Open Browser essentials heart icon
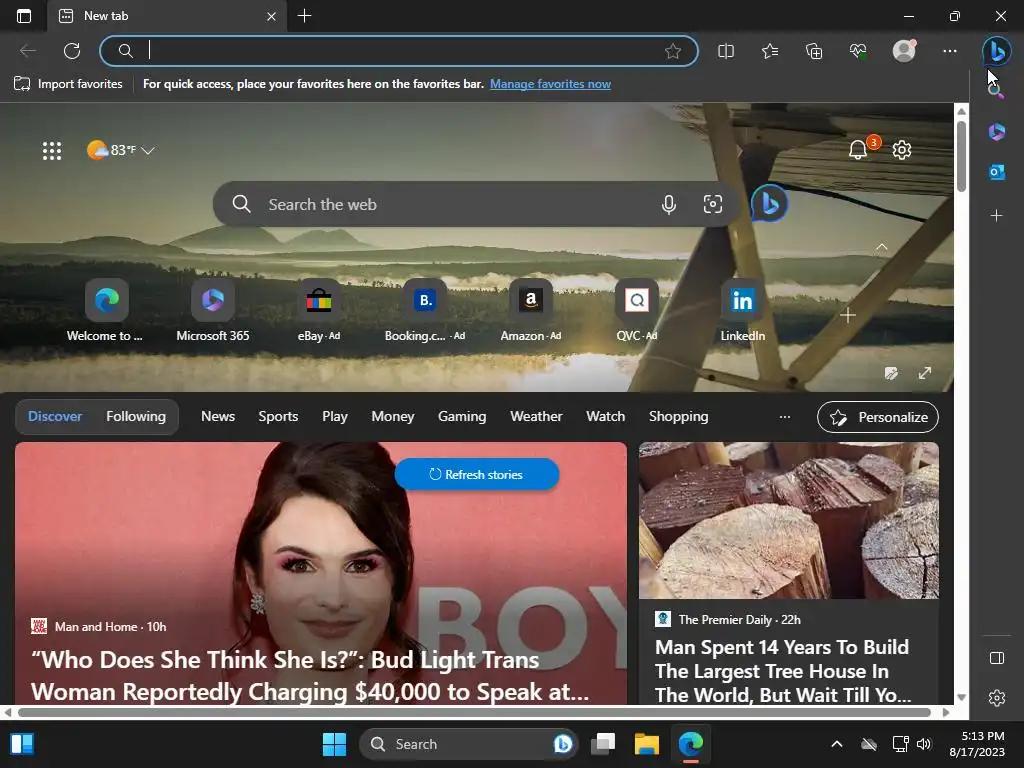The height and width of the screenshot is (768, 1024). point(858,51)
